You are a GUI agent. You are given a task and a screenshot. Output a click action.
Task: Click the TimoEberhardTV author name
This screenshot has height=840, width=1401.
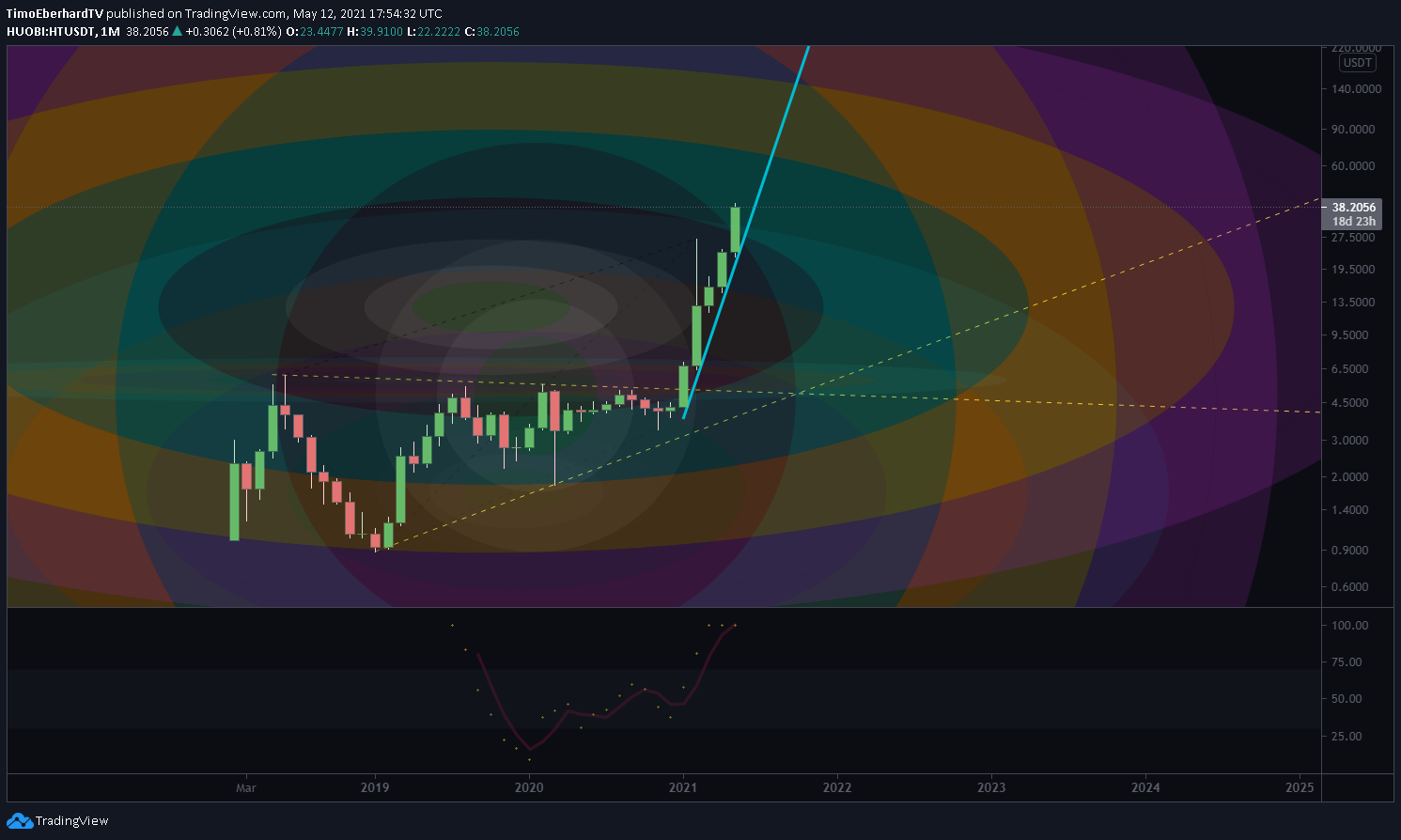(54, 14)
